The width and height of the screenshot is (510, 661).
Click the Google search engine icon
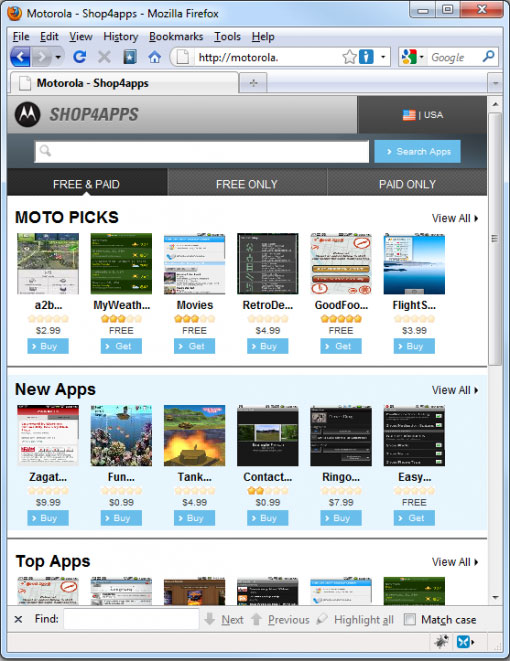(x=409, y=57)
